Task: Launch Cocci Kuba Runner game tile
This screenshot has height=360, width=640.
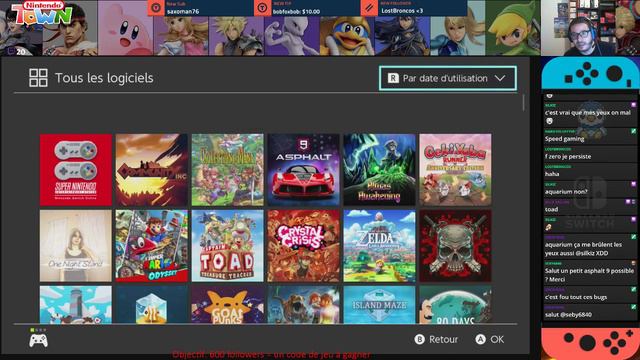Action: [x=455, y=170]
